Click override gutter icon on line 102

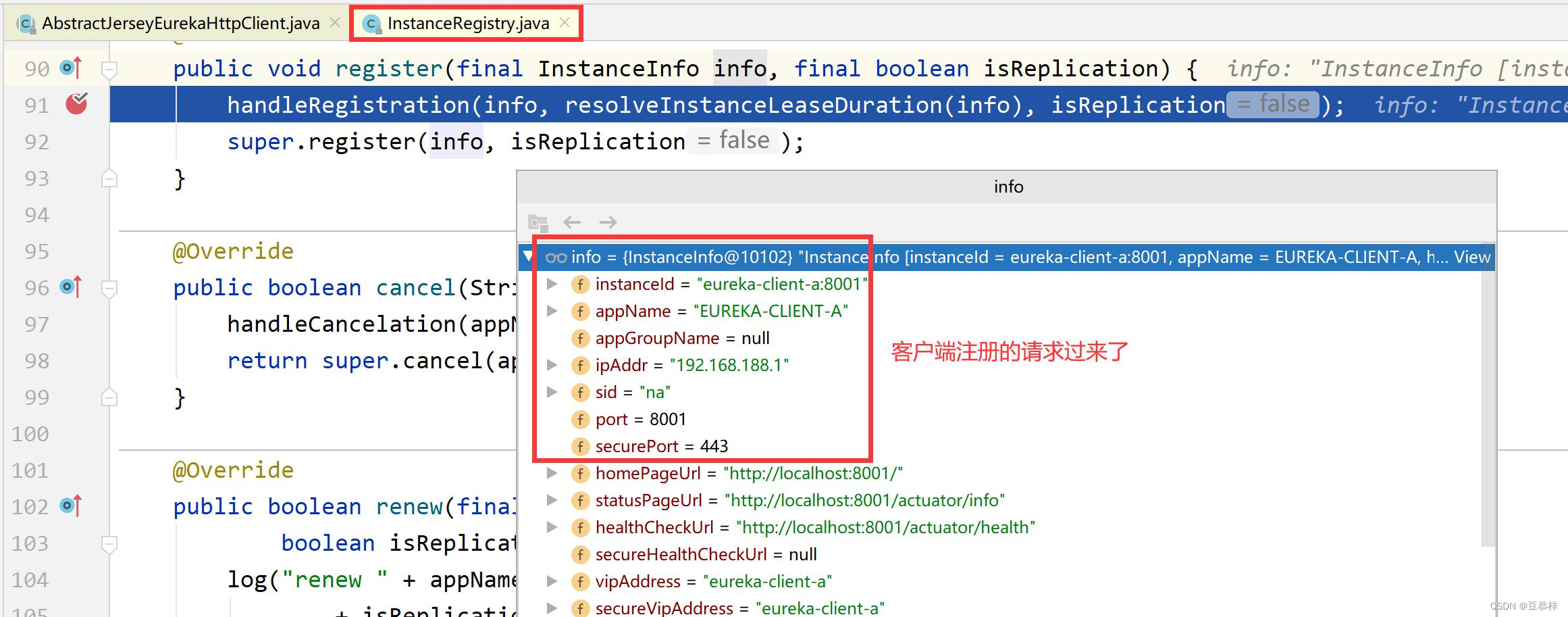(72, 505)
